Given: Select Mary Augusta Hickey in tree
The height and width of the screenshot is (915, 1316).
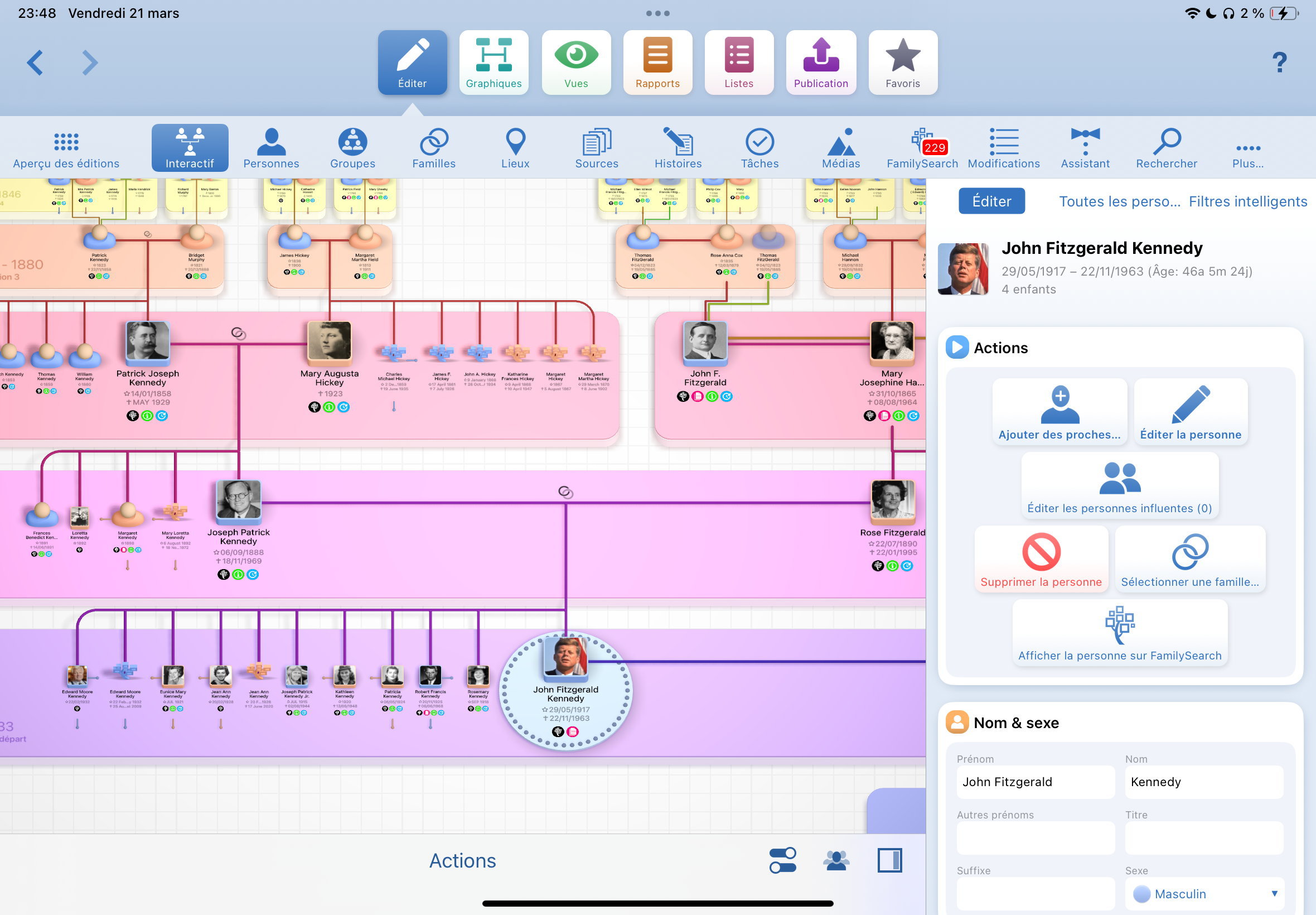Looking at the screenshot, I should tap(330, 344).
